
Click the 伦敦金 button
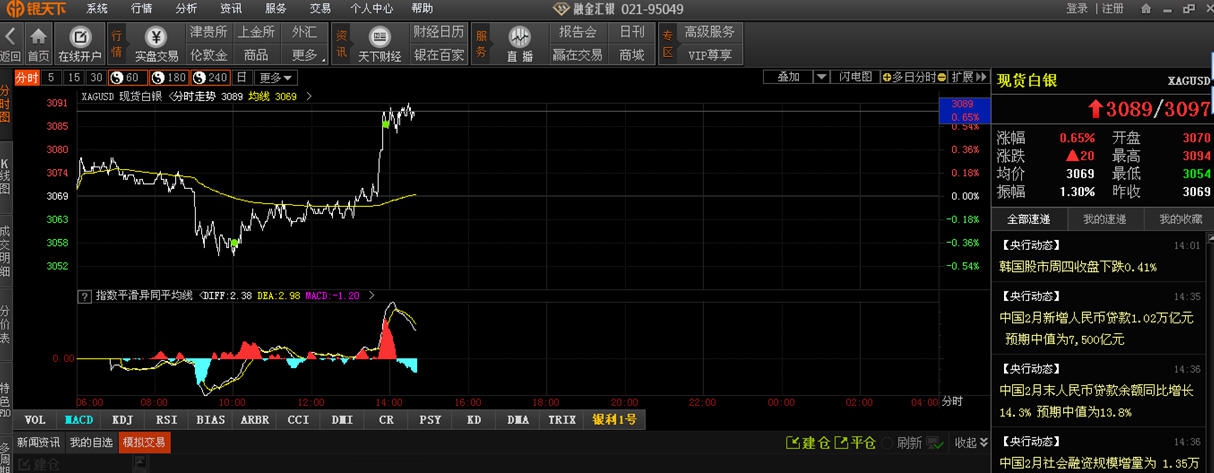tap(208, 54)
